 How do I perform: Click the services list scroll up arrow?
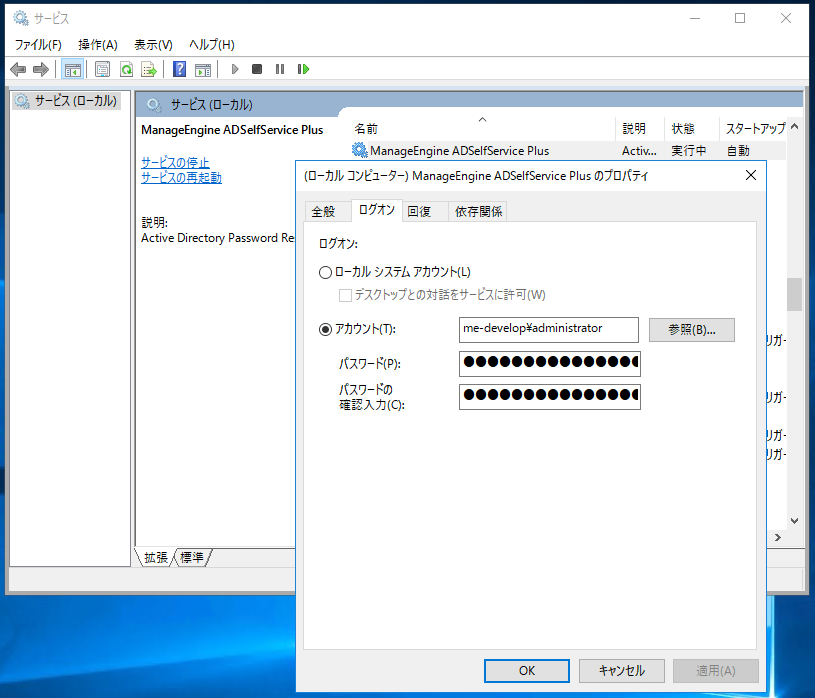(795, 126)
